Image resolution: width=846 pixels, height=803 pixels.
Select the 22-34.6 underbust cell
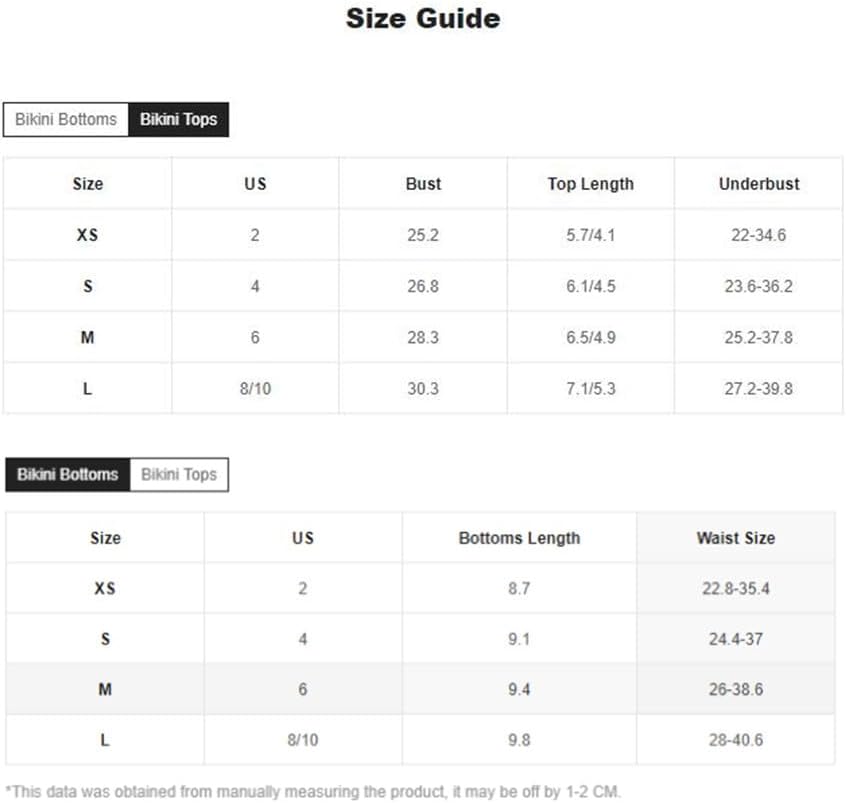point(758,236)
